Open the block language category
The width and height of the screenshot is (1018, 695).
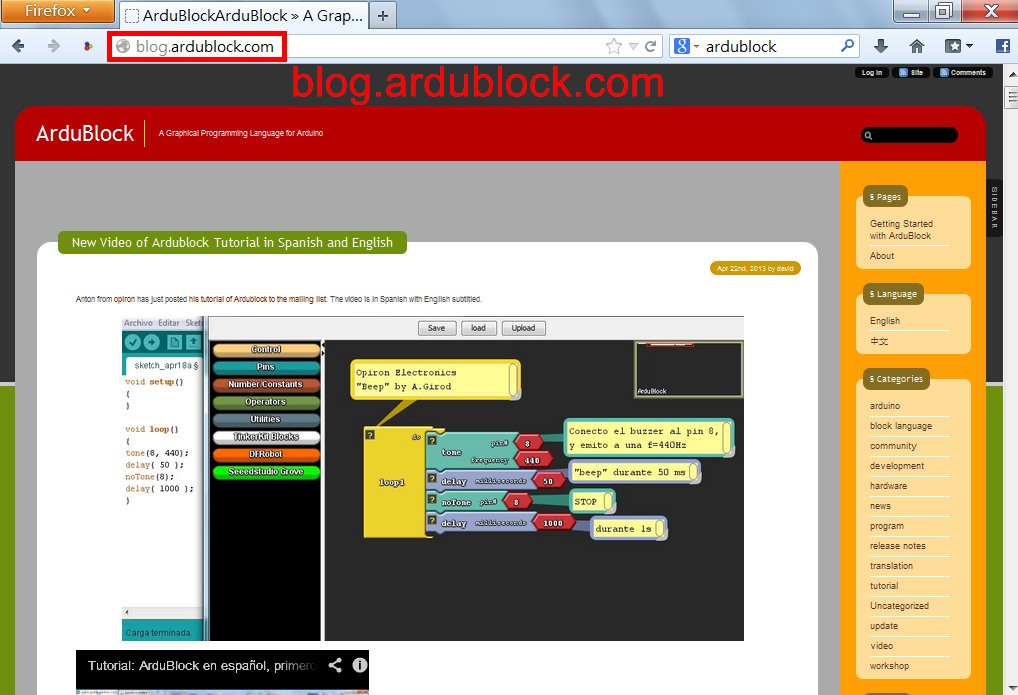pos(901,426)
